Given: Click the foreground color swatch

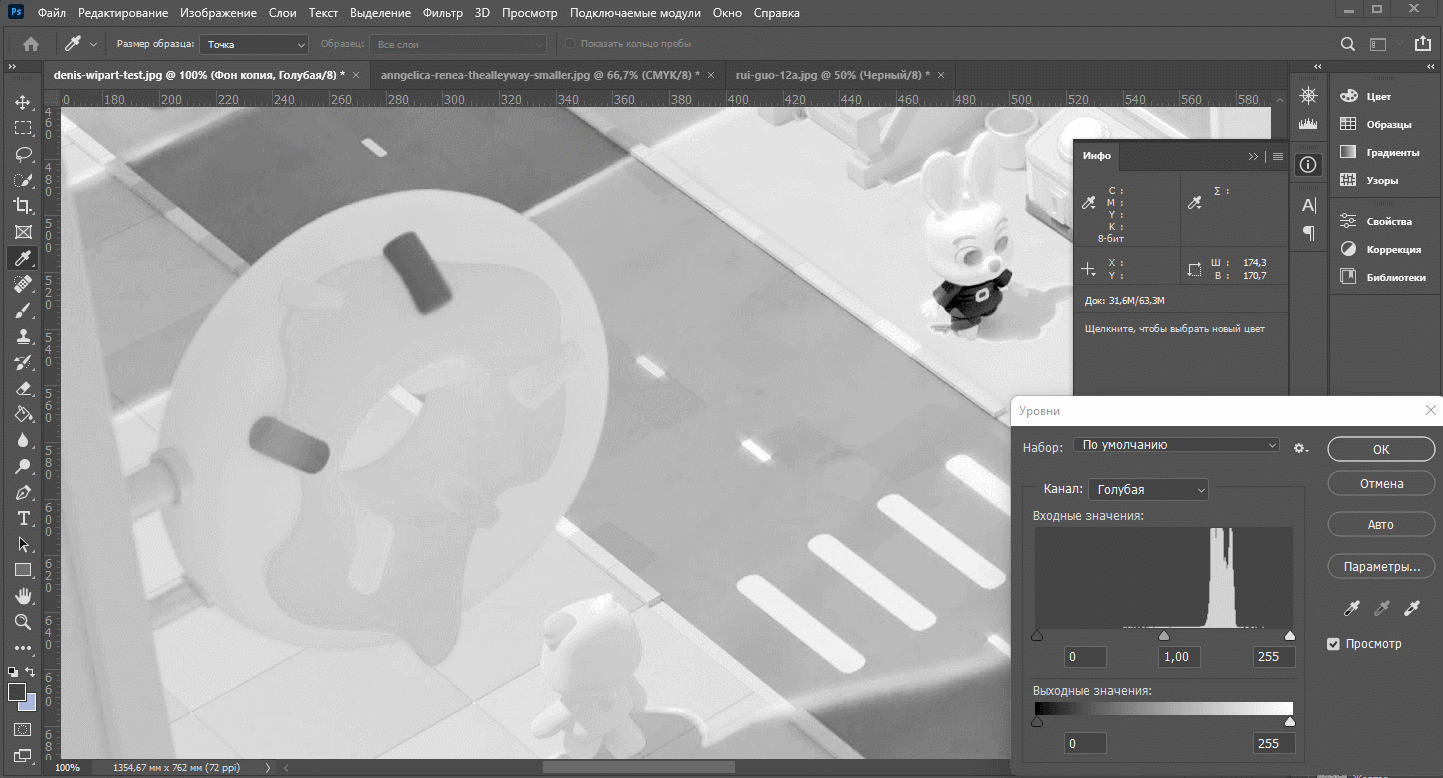Looking at the screenshot, I should tap(16, 691).
